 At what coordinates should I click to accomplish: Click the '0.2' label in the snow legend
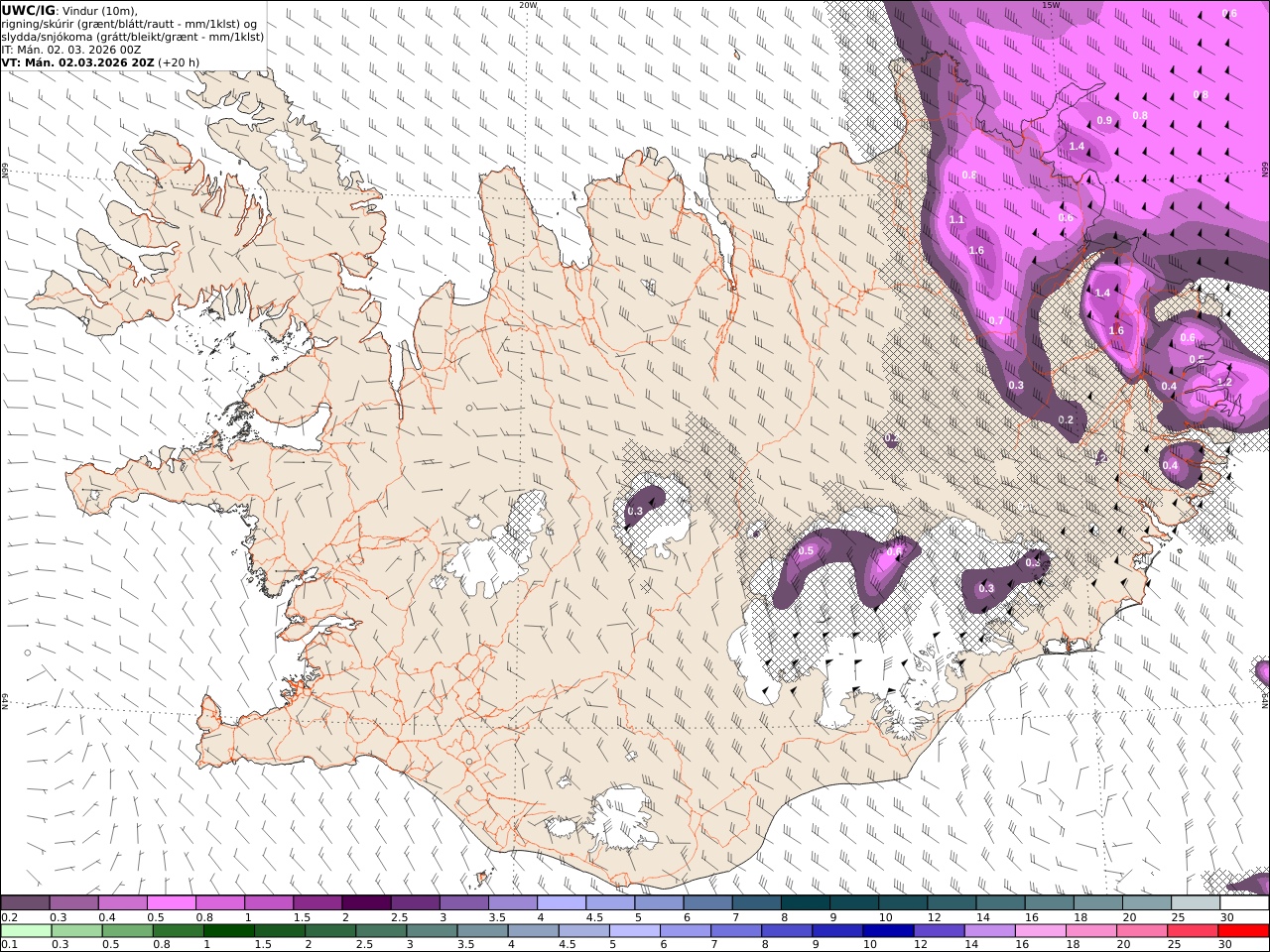pos(8,917)
